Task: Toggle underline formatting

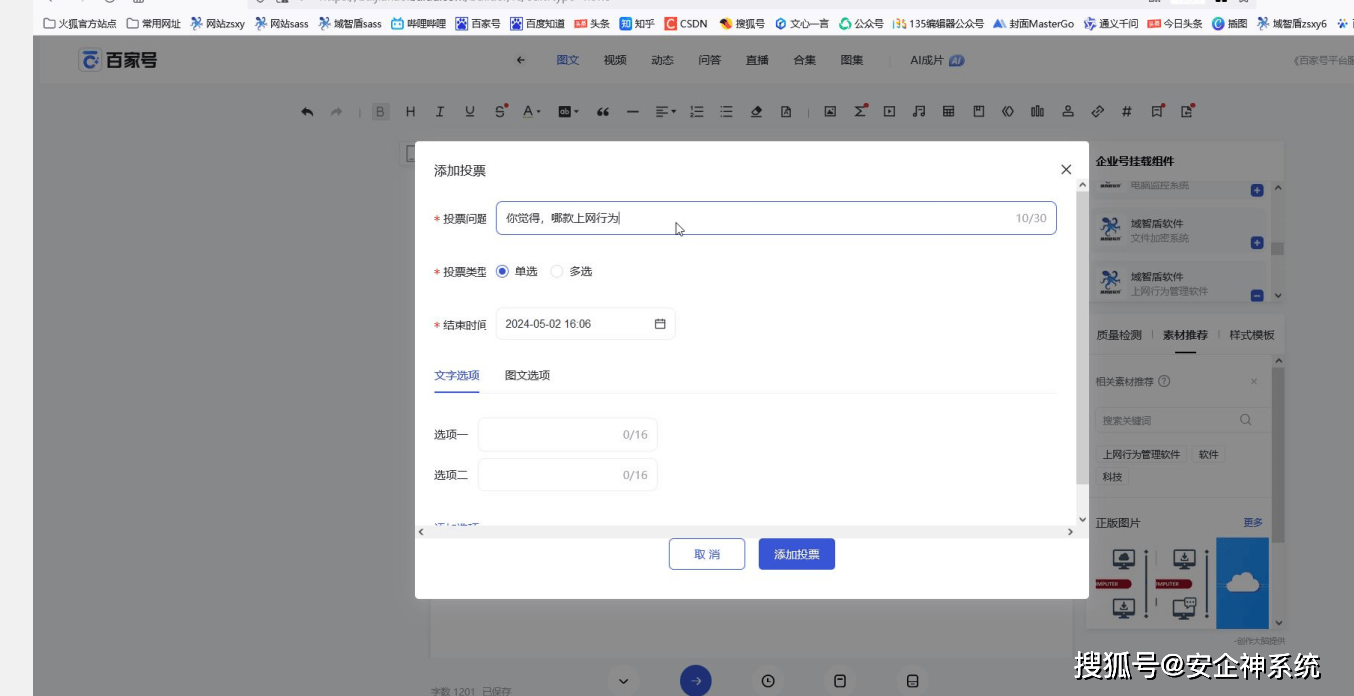Action: pyautogui.click(x=470, y=112)
